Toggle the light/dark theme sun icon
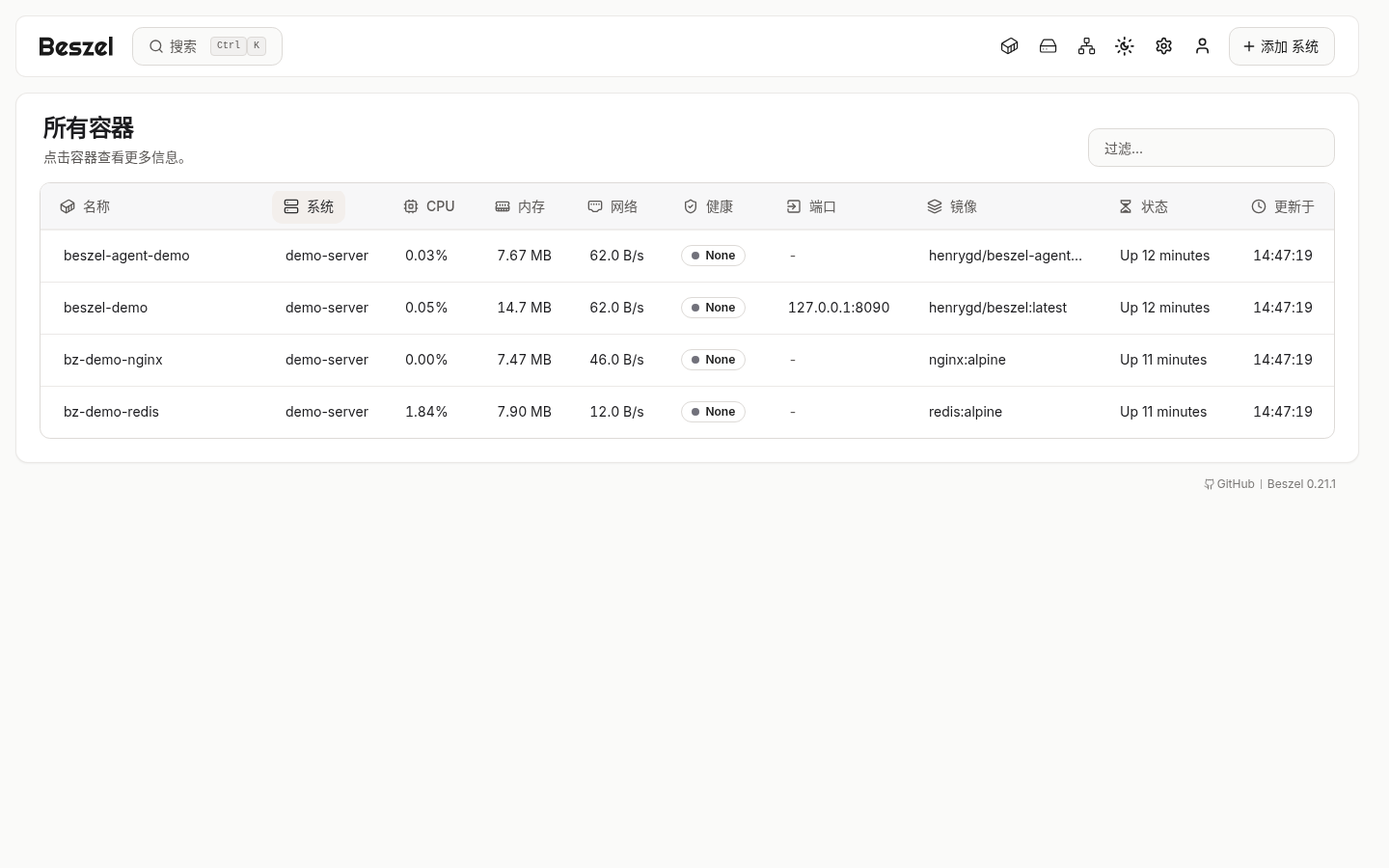 click(x=1125, y=46)
